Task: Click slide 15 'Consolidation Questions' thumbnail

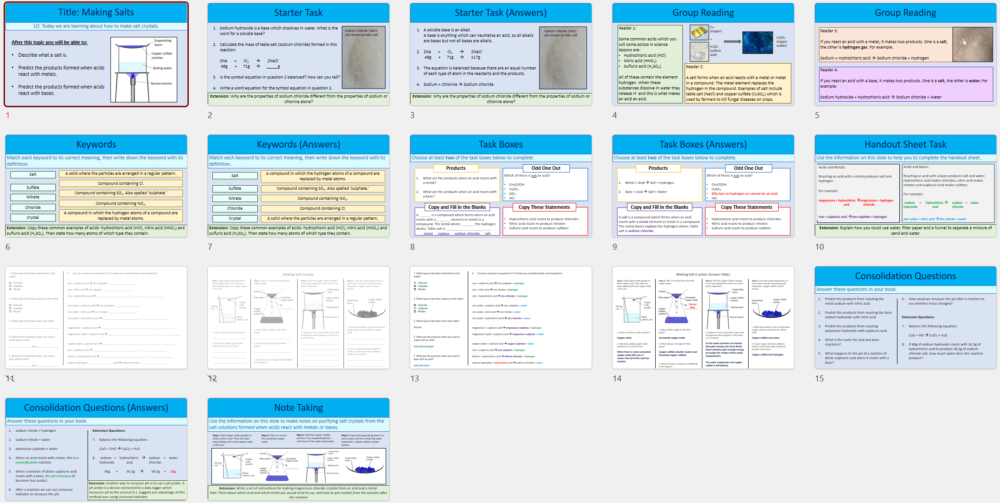Action: (x=906, y=317)
